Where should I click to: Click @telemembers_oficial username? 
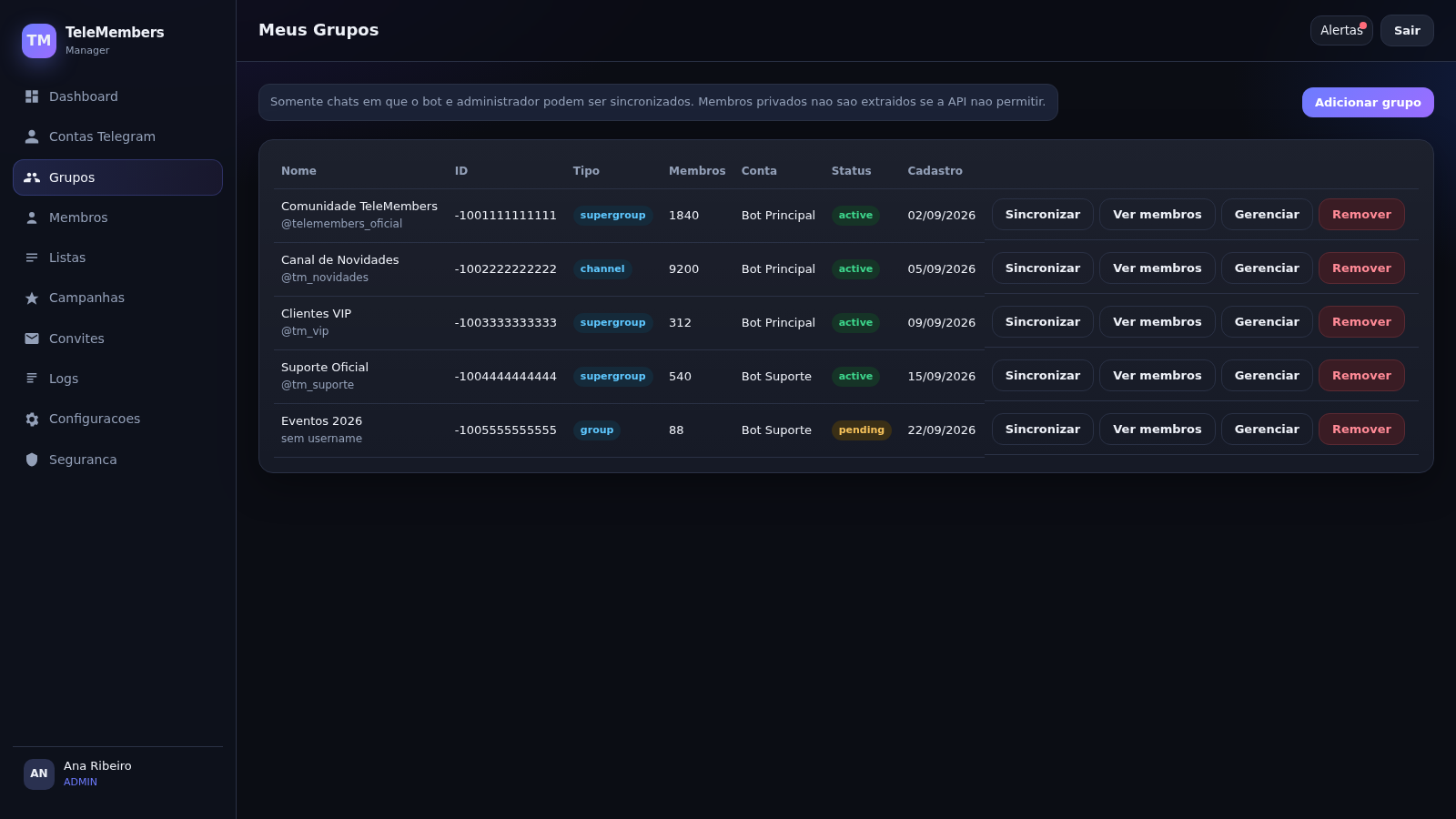point(341,224)
